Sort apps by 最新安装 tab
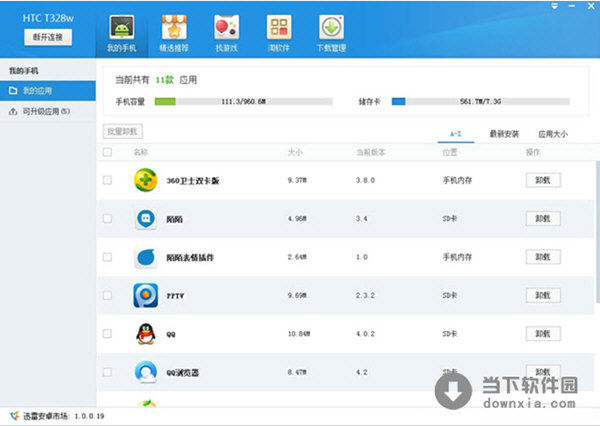 pyautogui.click(x=505, y=133)
